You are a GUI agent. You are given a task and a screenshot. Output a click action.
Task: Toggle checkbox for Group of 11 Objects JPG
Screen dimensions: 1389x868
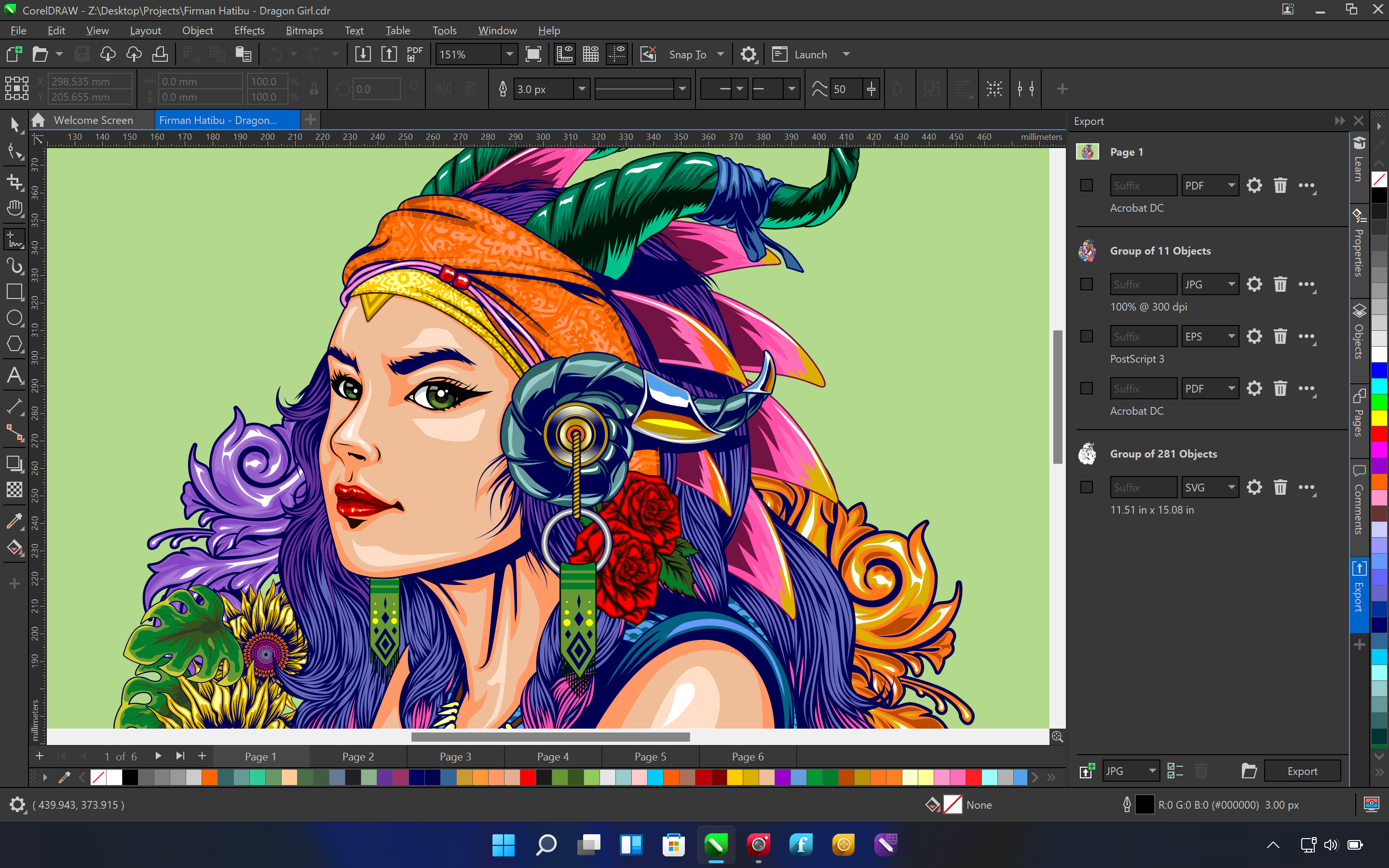[1087, 283]
